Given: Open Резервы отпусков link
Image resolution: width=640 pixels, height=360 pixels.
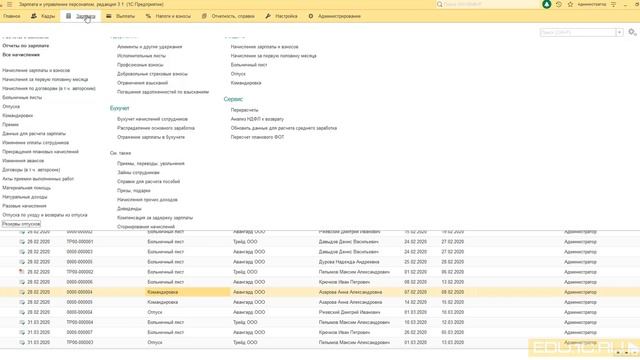Looking at the screenshot, I should coord(21,224).
